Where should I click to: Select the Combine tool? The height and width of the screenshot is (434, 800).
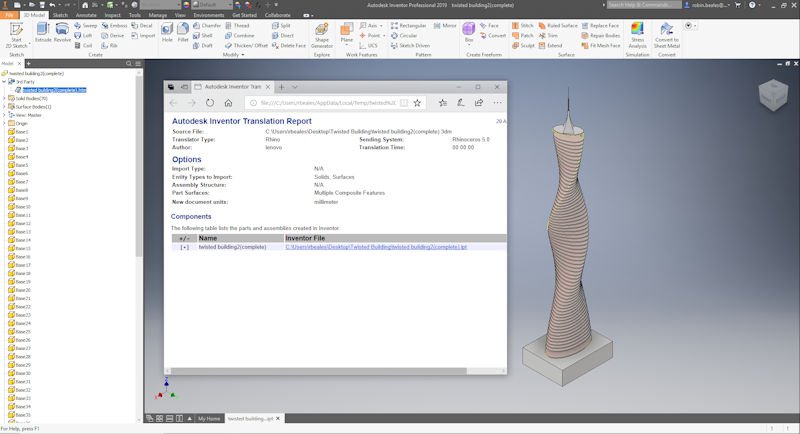click(x=239, y=36)
